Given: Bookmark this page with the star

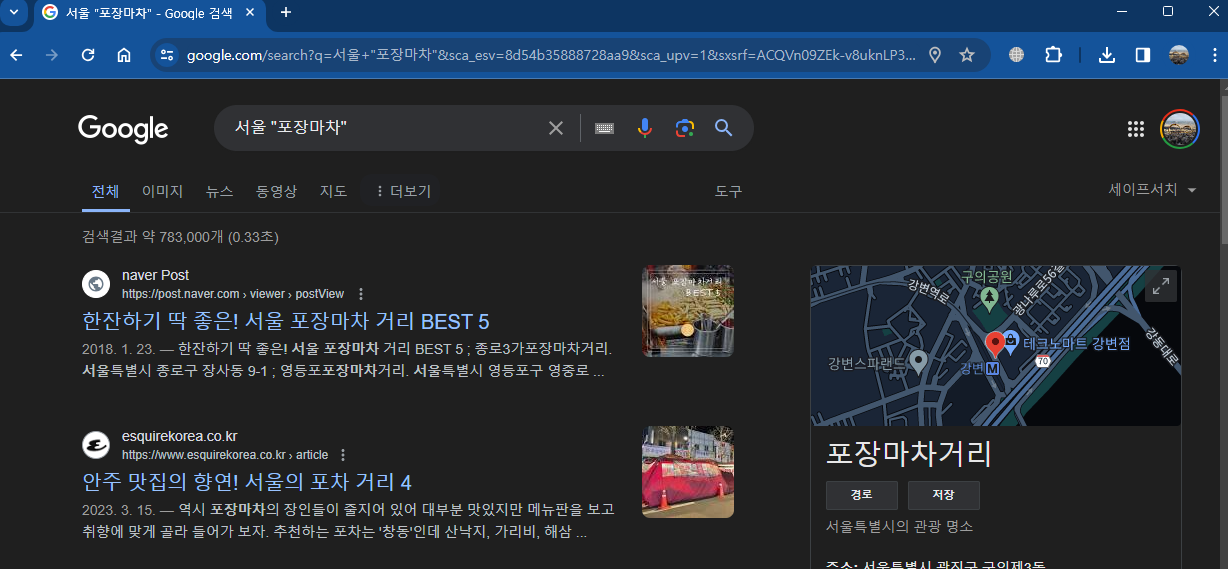Looking at the screenshot, I should (967, 55).
